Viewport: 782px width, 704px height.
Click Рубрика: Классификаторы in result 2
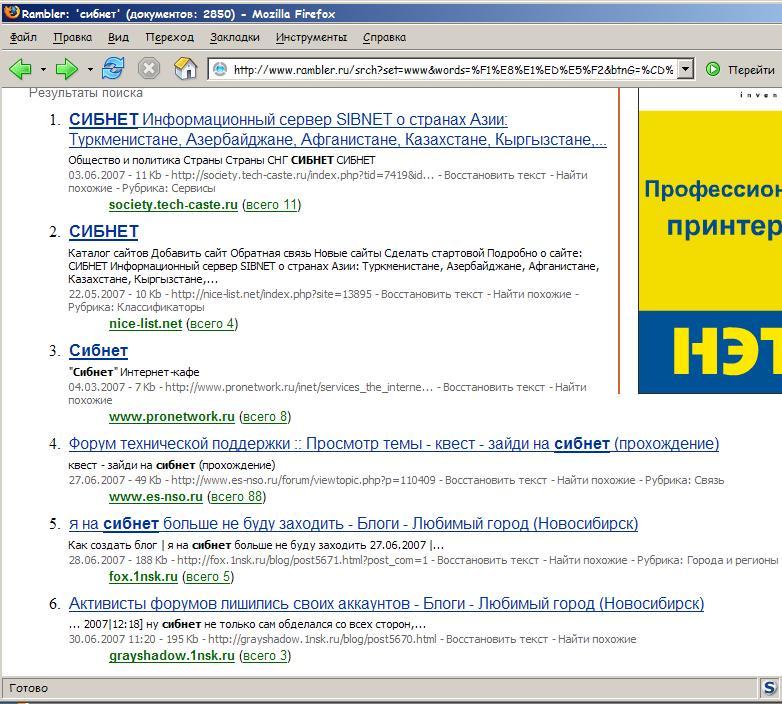tap(136, 308)
